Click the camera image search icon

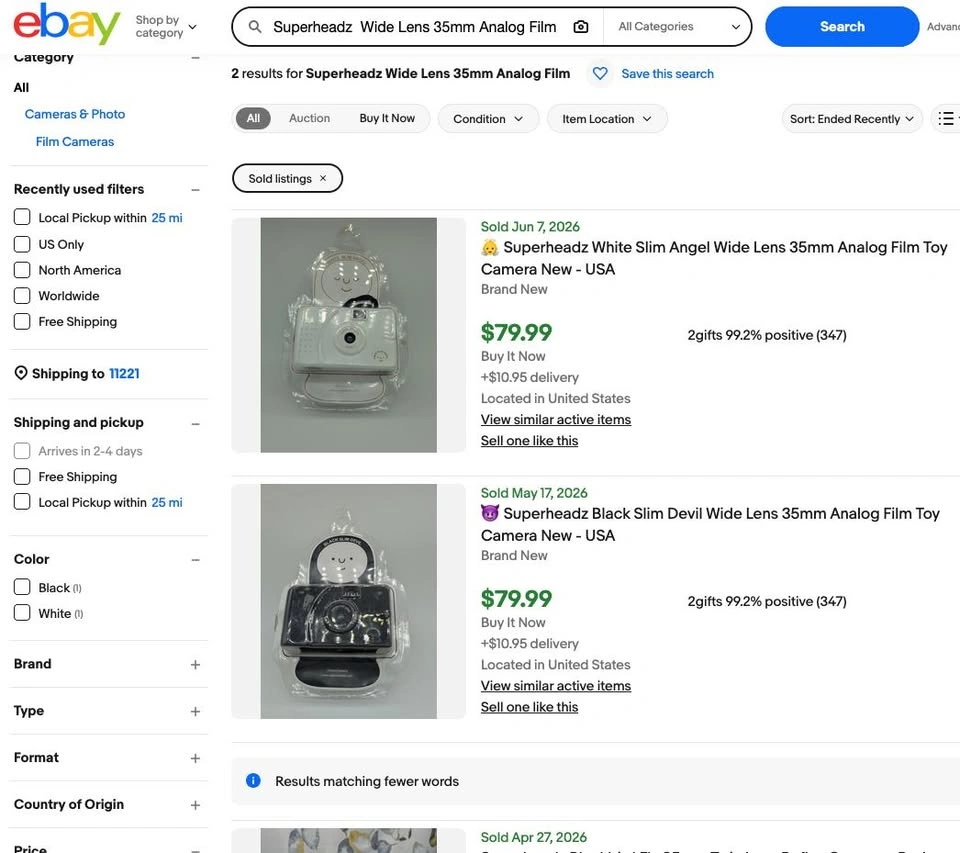click(x=580, y=27)
